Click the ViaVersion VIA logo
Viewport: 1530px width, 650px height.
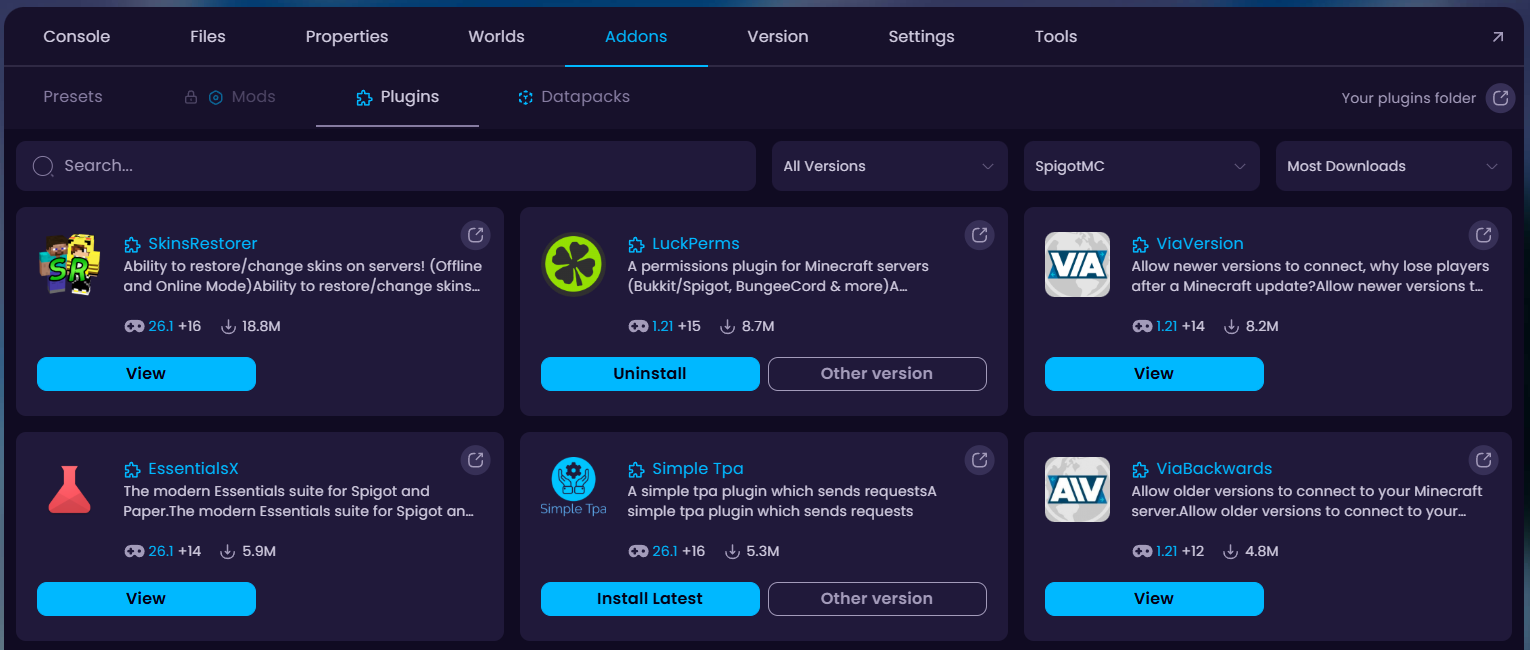(x=1077, y=264)
